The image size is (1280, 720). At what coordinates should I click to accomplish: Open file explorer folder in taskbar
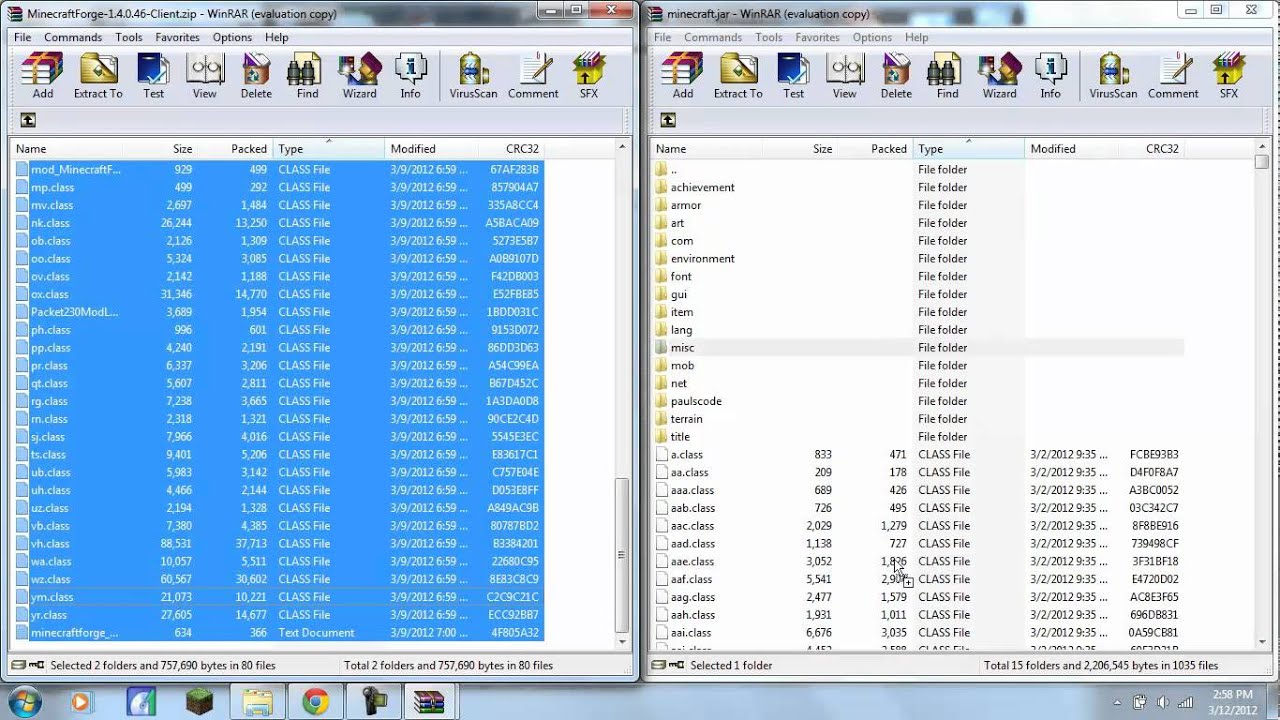point(257,702)
